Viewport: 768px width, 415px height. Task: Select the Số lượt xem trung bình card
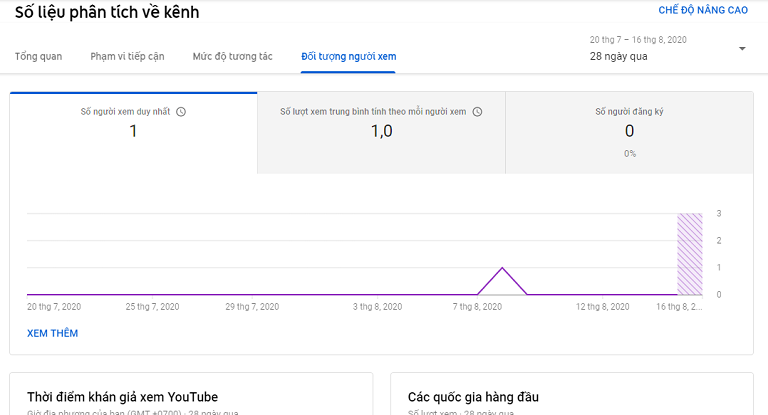pos(381,133)
